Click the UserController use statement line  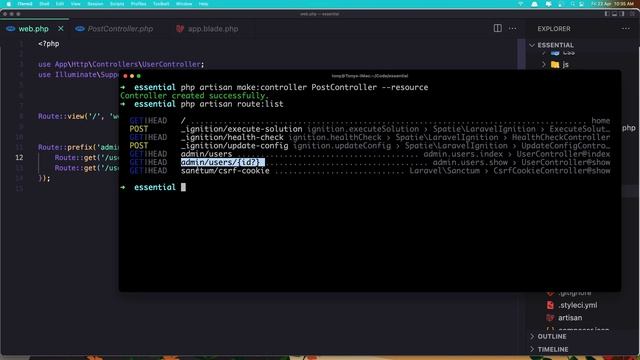coord(121,64)
